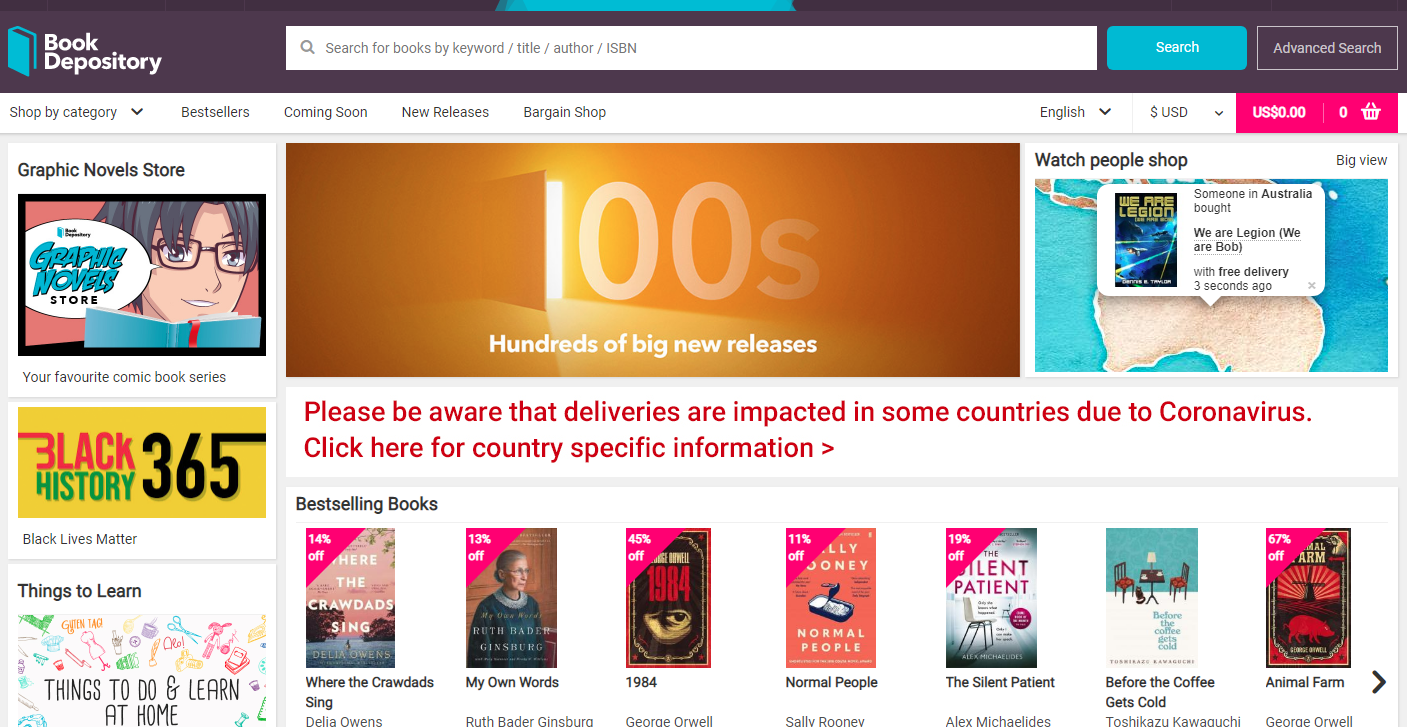Open the shopping basket icon

tap(1371, 112)
